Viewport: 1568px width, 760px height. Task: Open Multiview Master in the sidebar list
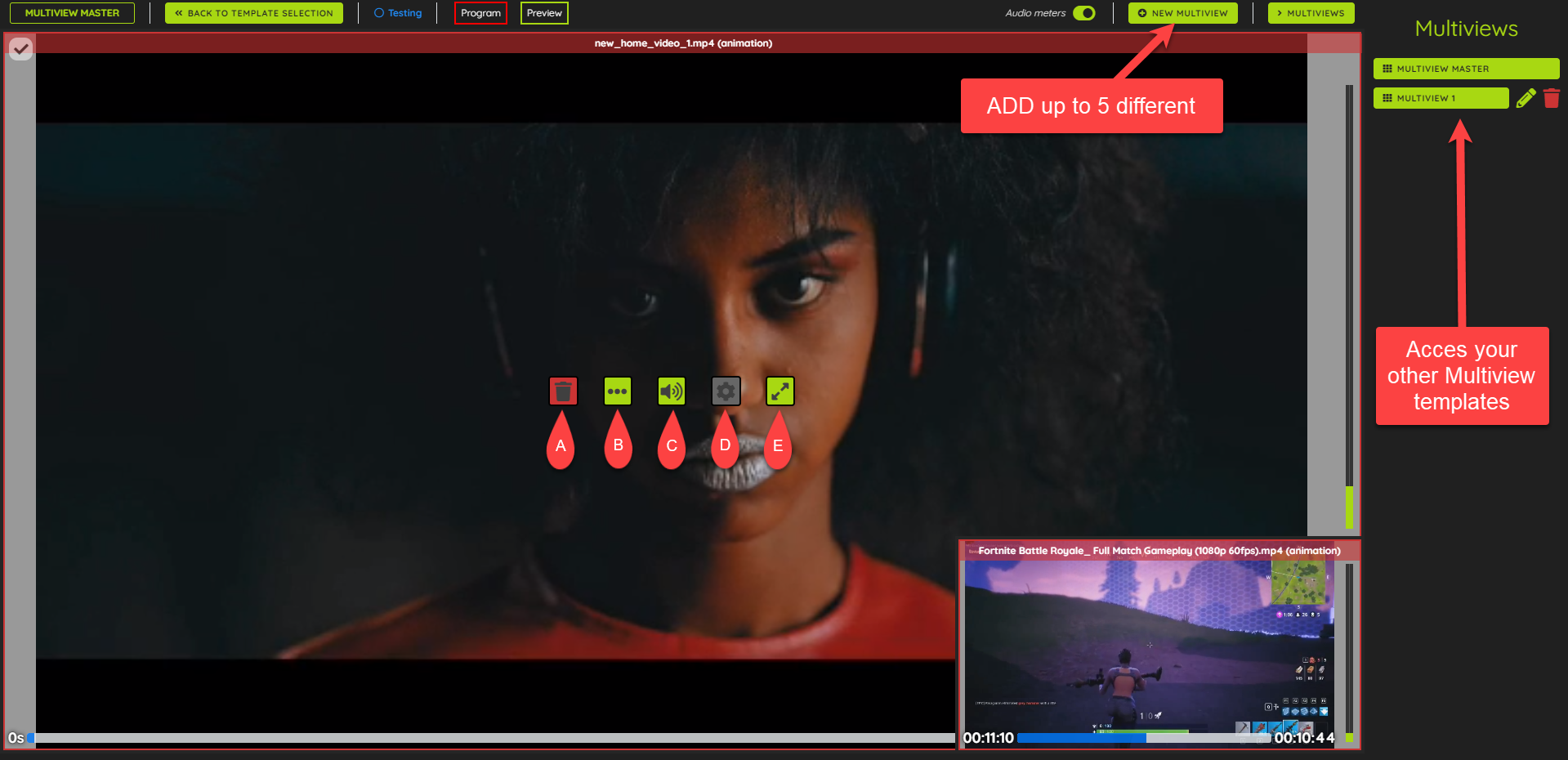point(1466,69)
